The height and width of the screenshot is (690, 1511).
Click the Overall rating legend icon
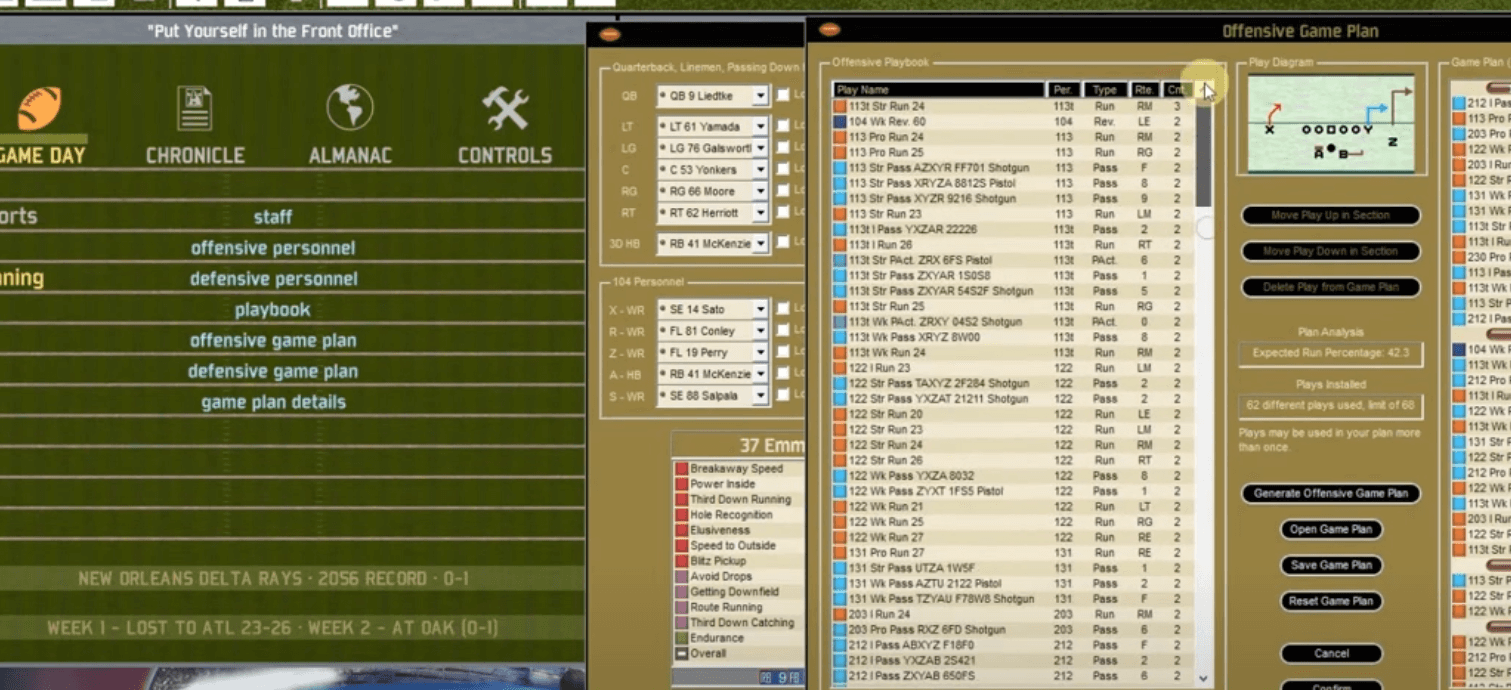(x=681, y=654)
